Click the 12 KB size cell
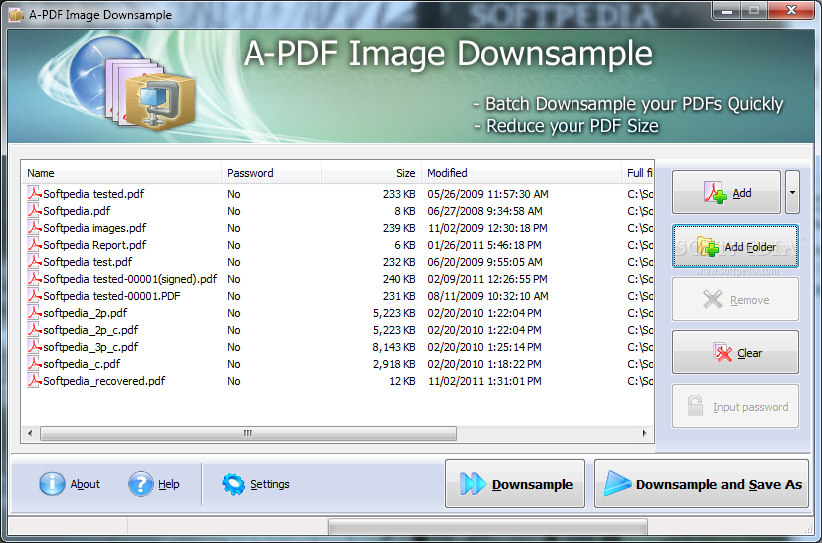This screenshot has height=543, width=822. [402, 381]
